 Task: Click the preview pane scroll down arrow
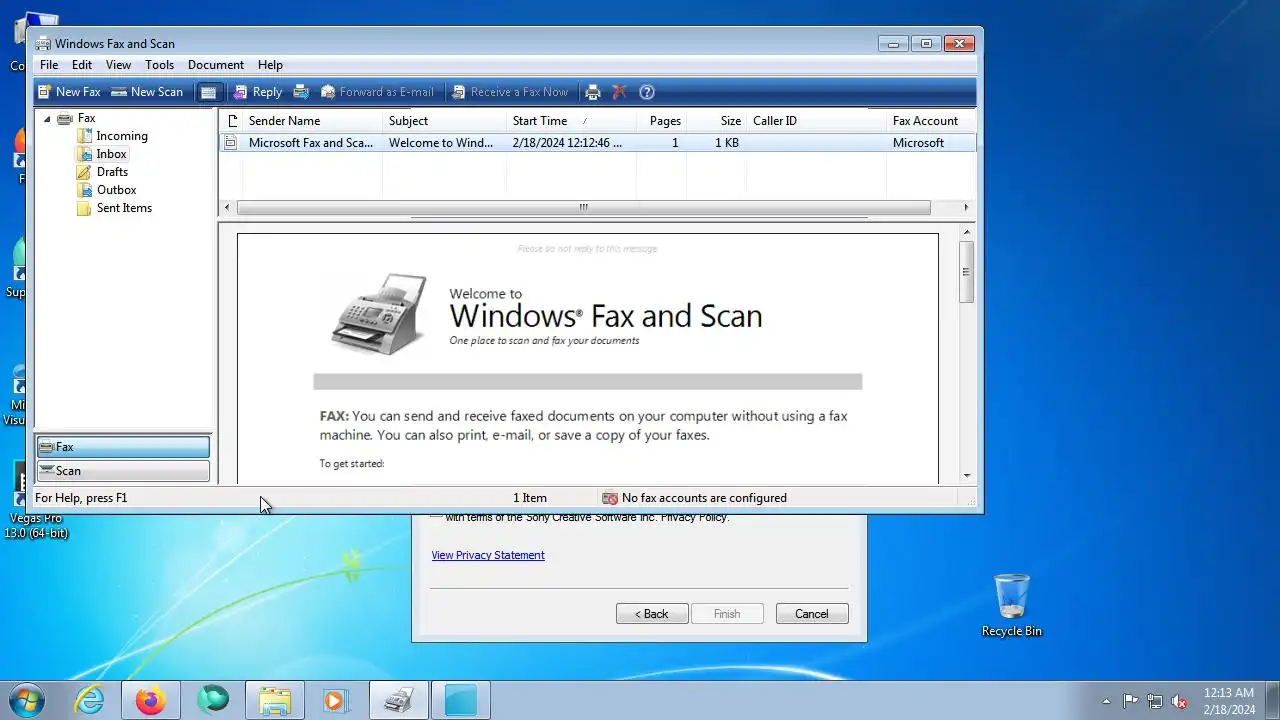click(x=967, y=476)
